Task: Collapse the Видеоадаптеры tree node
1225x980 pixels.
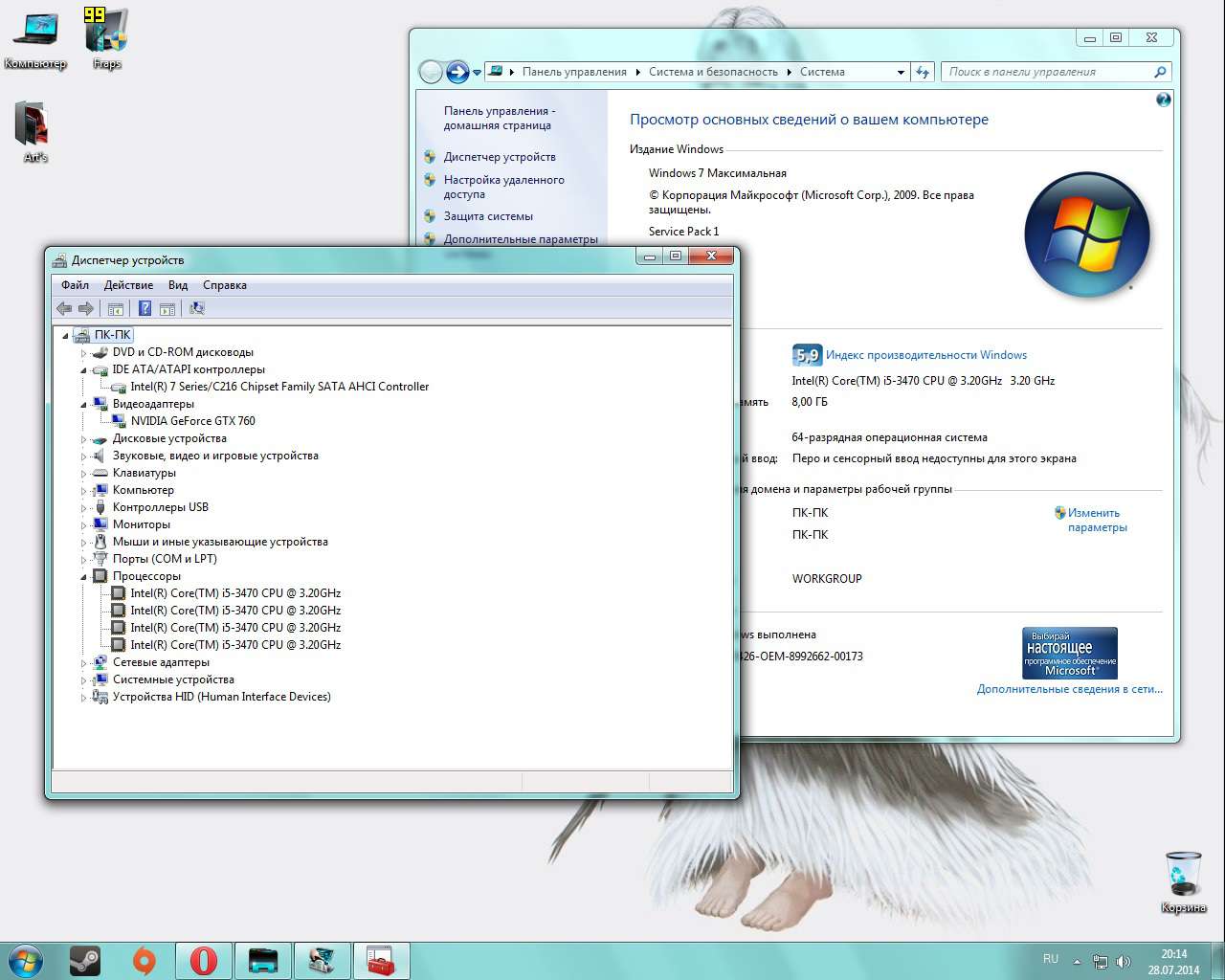Action: pos(84,405)
